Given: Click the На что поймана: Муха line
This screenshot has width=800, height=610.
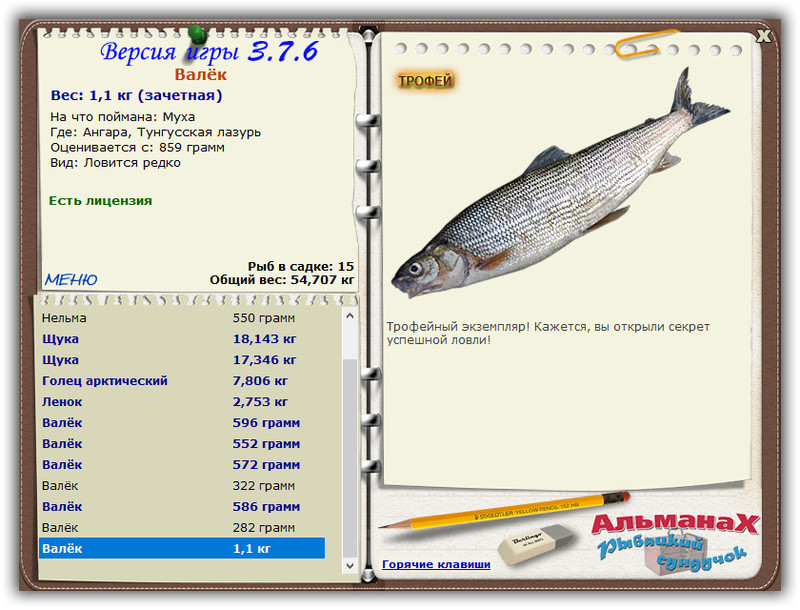Looking at the screenshot, I should tap(122, 117).
